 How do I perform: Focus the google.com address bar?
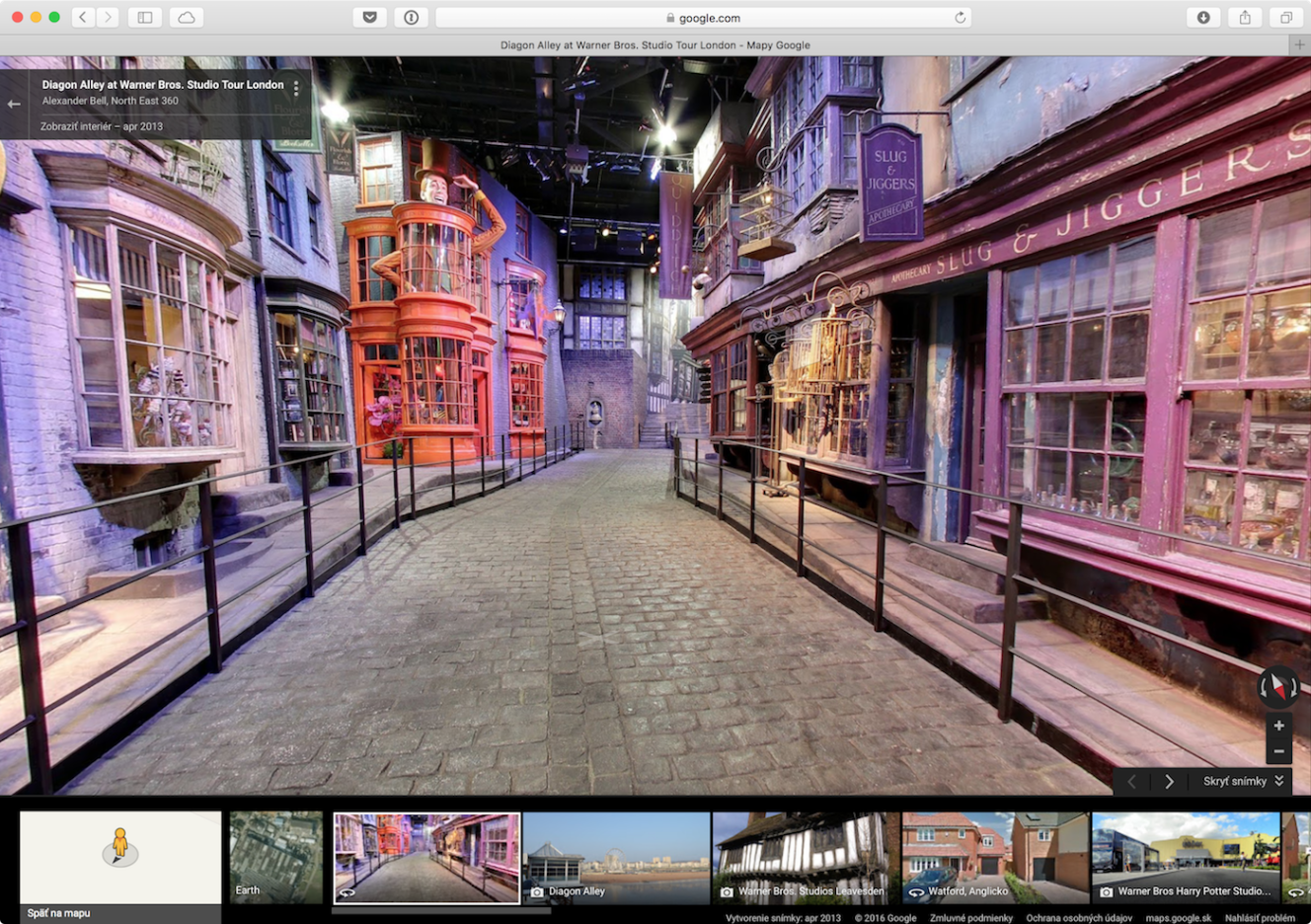pyautogui.click(x=703, y=17)
